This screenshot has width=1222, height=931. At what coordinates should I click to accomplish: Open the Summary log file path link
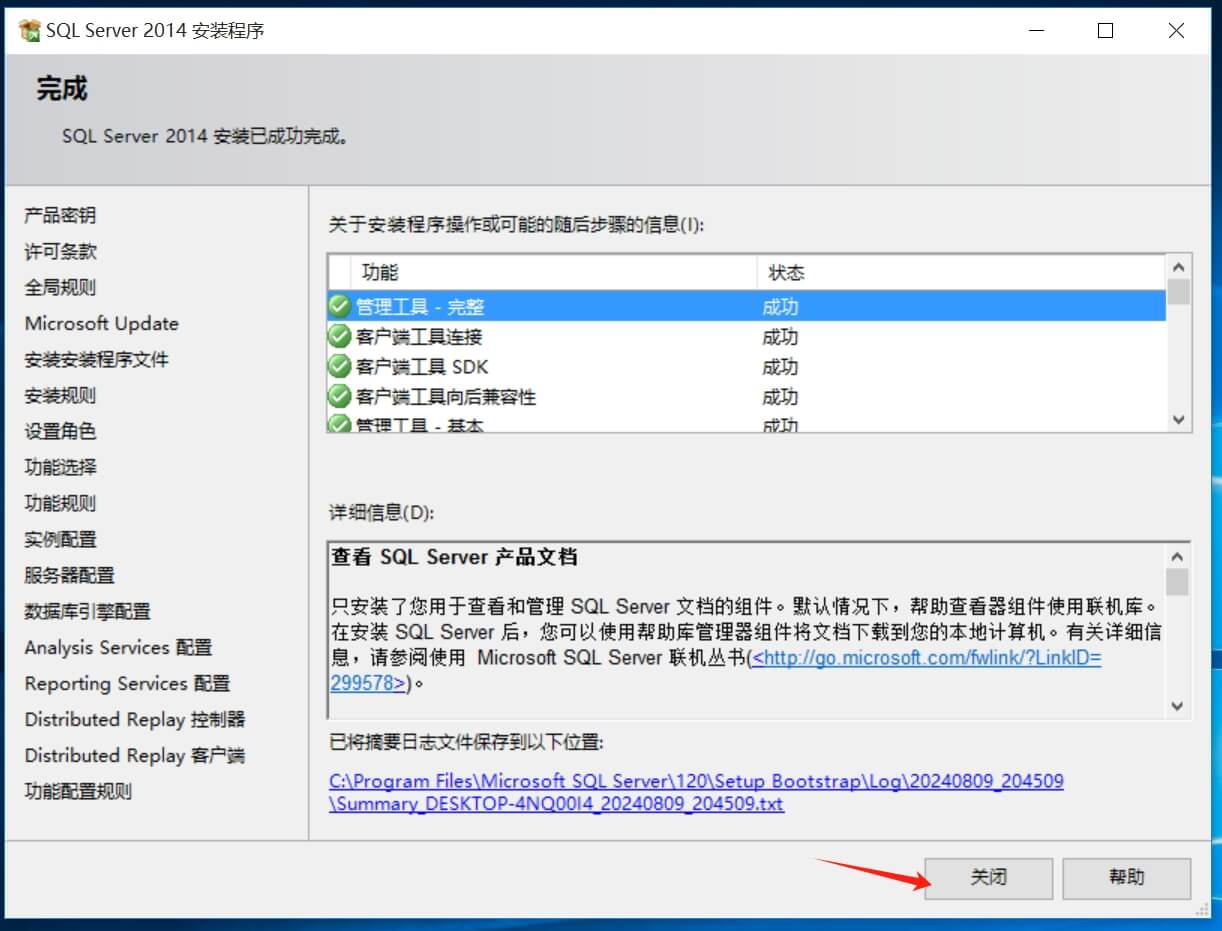click(696, 781)
